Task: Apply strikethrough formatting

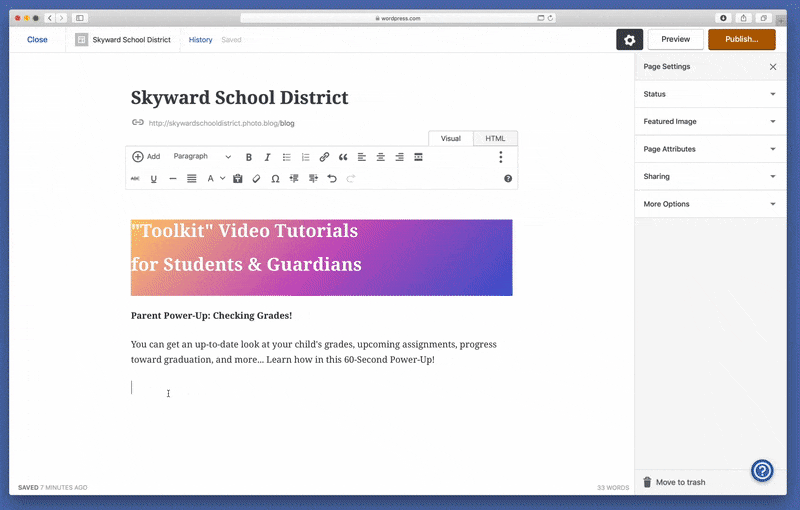Action: pos(135,178)
